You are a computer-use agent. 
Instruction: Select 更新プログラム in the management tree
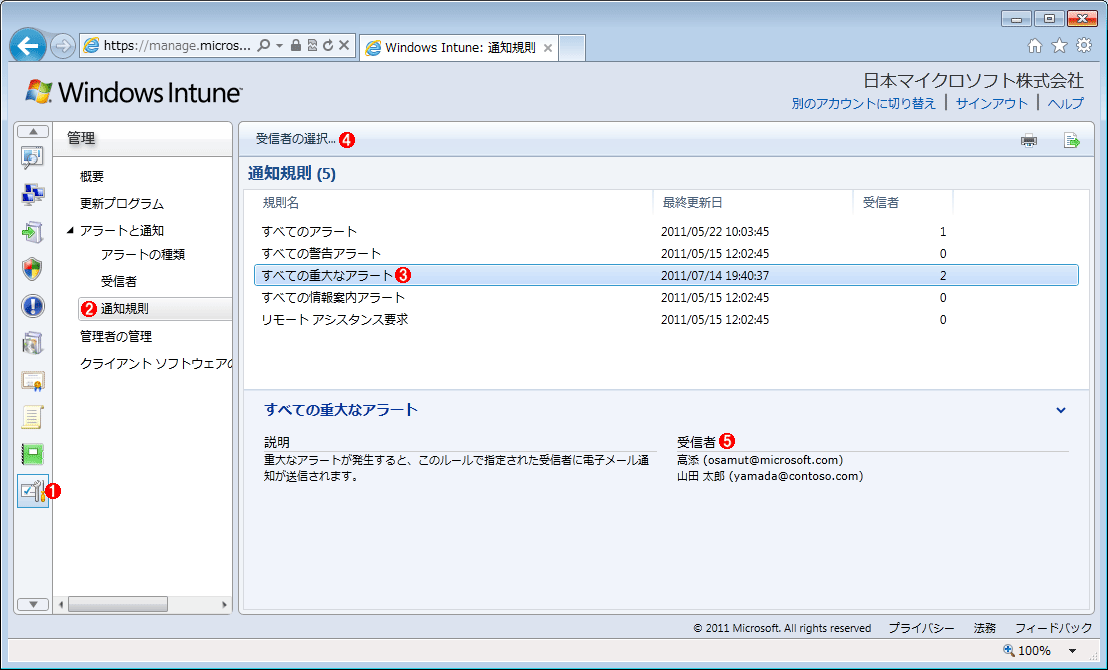point(122,204)
